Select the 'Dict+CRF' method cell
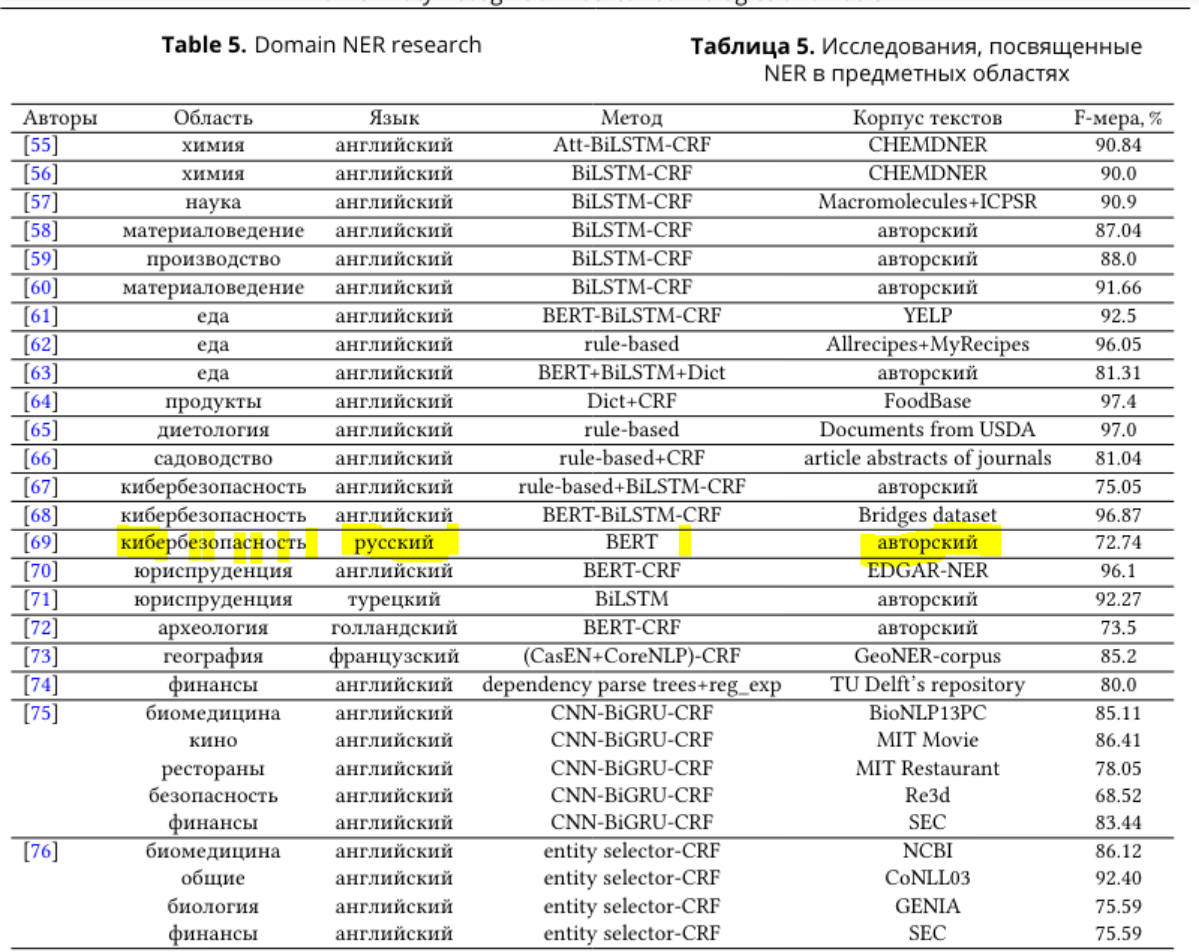Image resolution: width=1199 pixels, height=952 pixels. [x=632, y=401]
